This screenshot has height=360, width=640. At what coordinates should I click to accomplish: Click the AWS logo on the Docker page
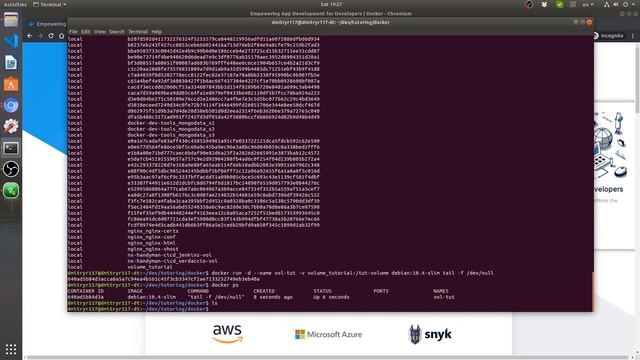(227, 334)
